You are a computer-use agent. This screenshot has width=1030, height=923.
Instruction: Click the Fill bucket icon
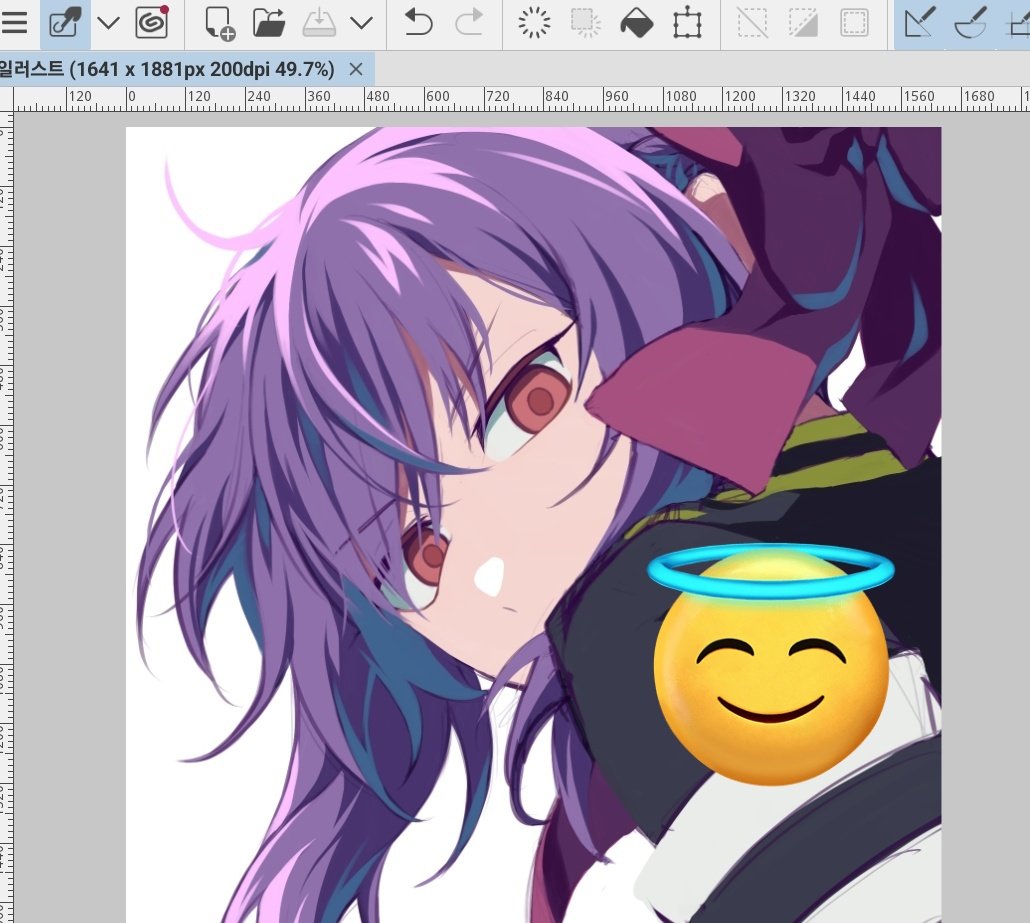coord(637,23)
